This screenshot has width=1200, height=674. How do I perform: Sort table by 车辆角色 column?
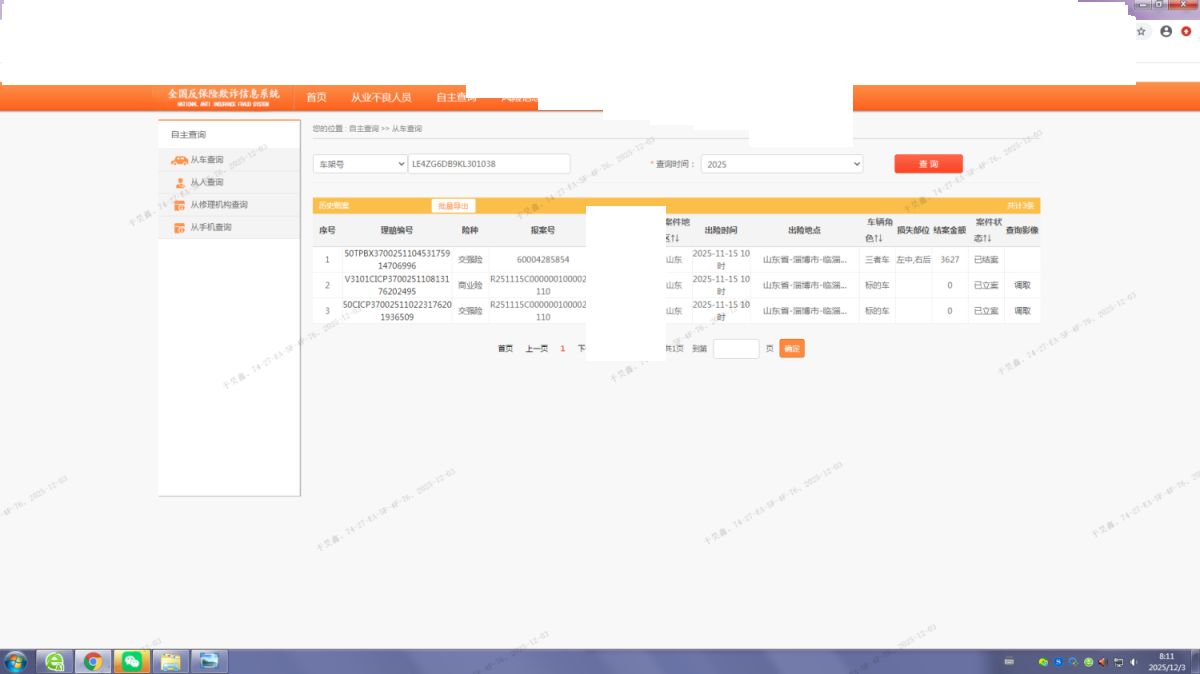click(x=877, y=238)
